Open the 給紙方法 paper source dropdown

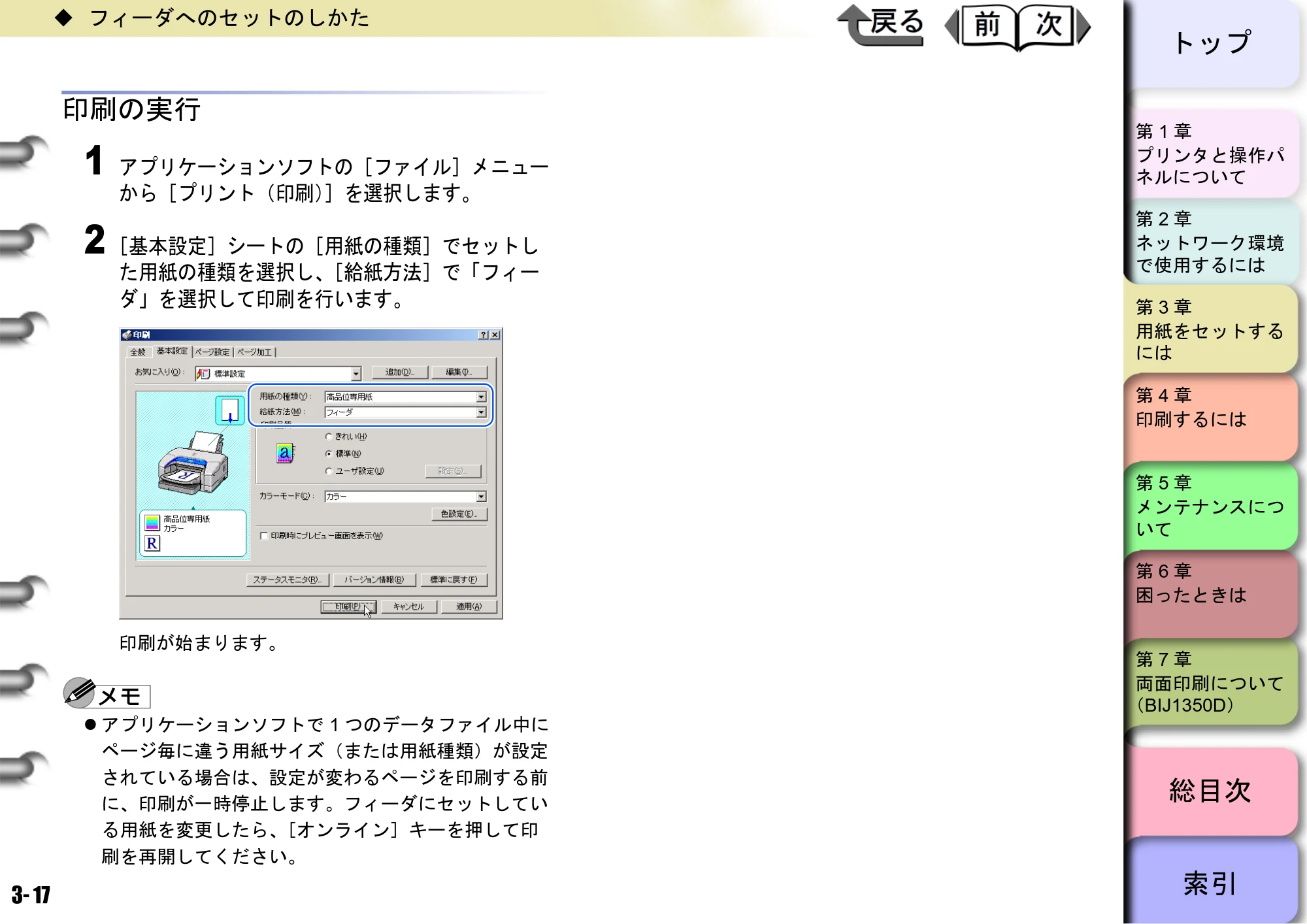pos(481,412)
